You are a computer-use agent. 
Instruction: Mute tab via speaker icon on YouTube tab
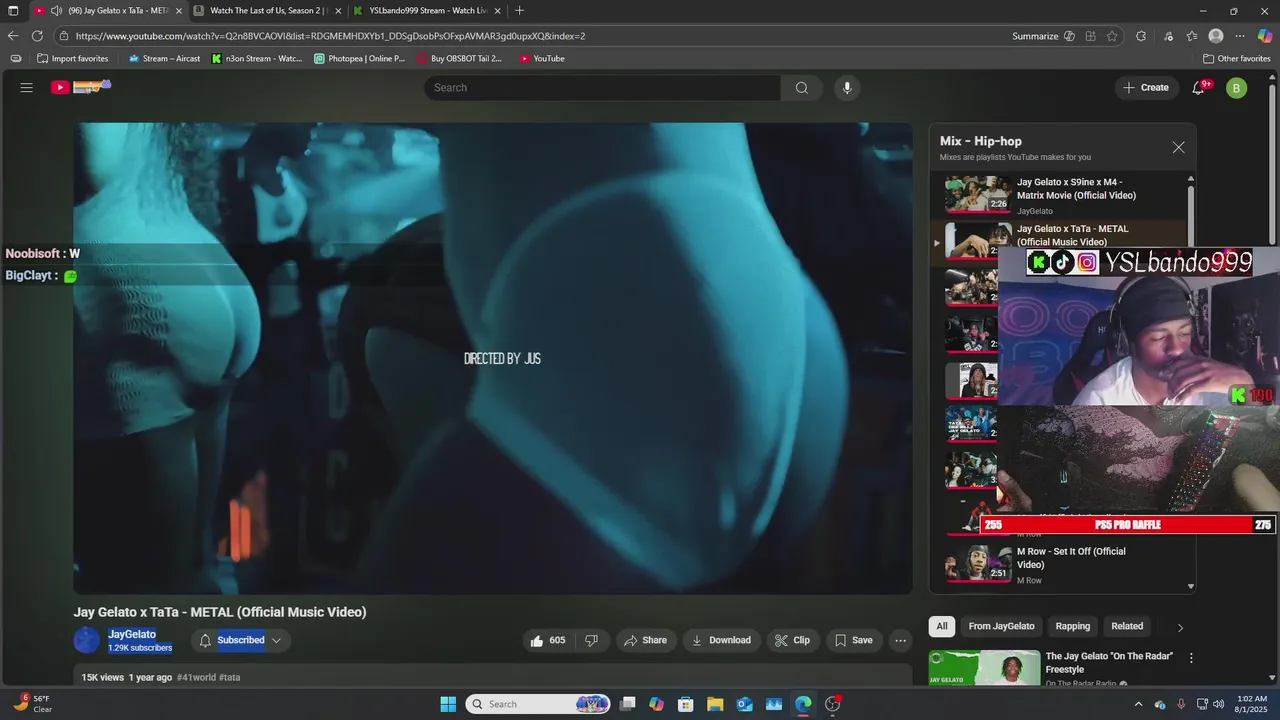point(57,11)
